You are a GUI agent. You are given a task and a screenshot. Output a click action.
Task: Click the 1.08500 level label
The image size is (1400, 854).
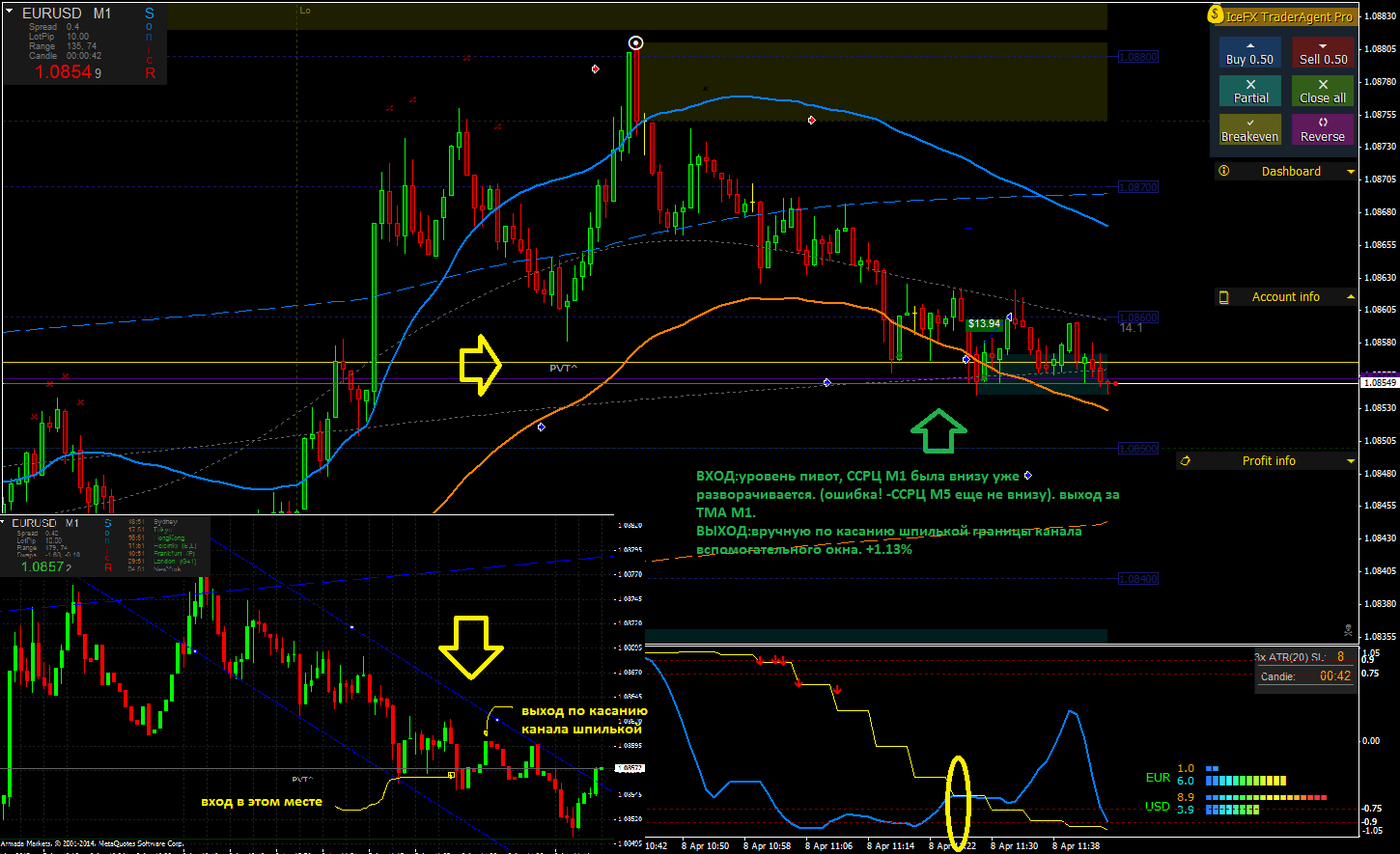(1138, 449)
